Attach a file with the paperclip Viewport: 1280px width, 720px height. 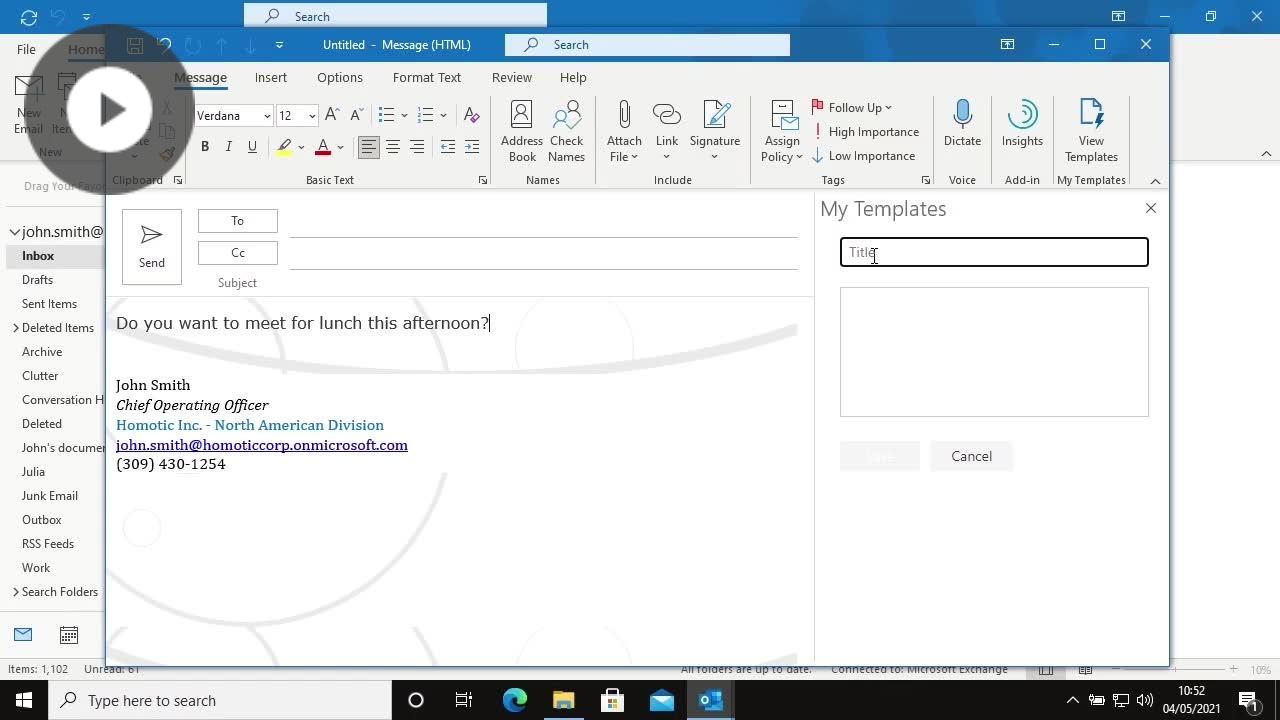point(624,131)
